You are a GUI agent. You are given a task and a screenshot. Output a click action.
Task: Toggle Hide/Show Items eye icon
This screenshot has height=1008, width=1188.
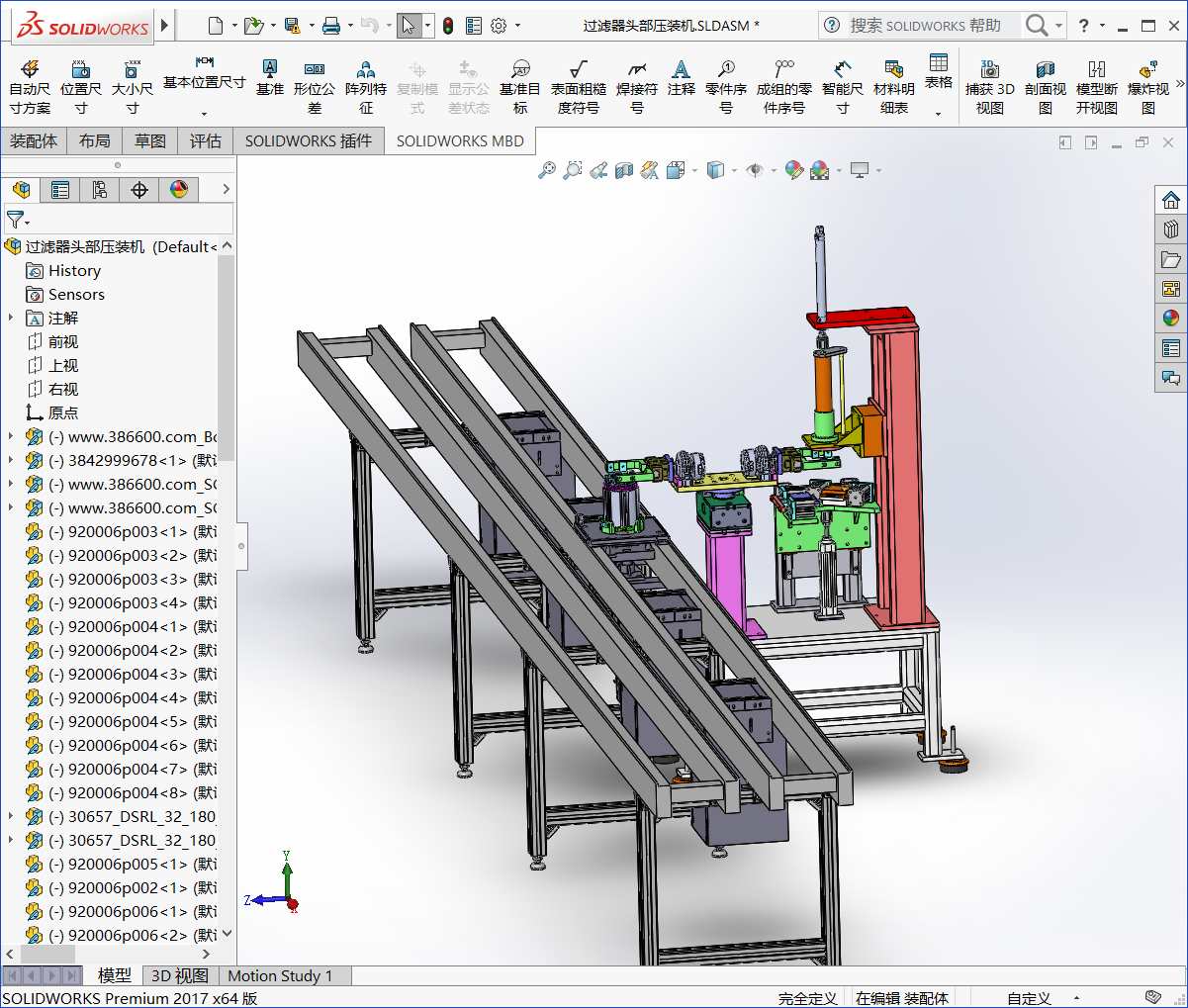click(755, 170)
